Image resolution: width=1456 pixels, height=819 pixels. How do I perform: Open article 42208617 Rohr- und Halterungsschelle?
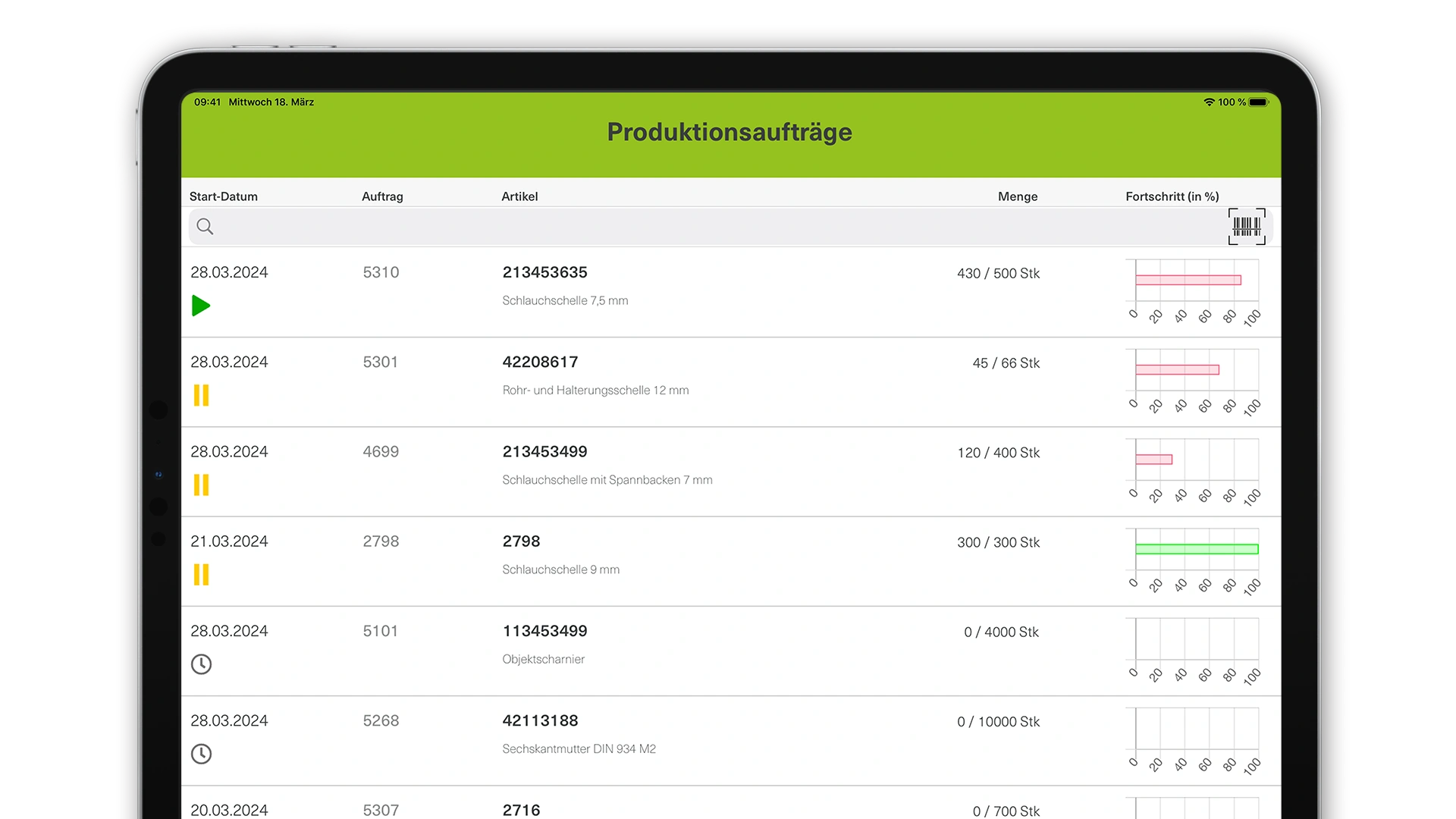click(x=540, y=362)
